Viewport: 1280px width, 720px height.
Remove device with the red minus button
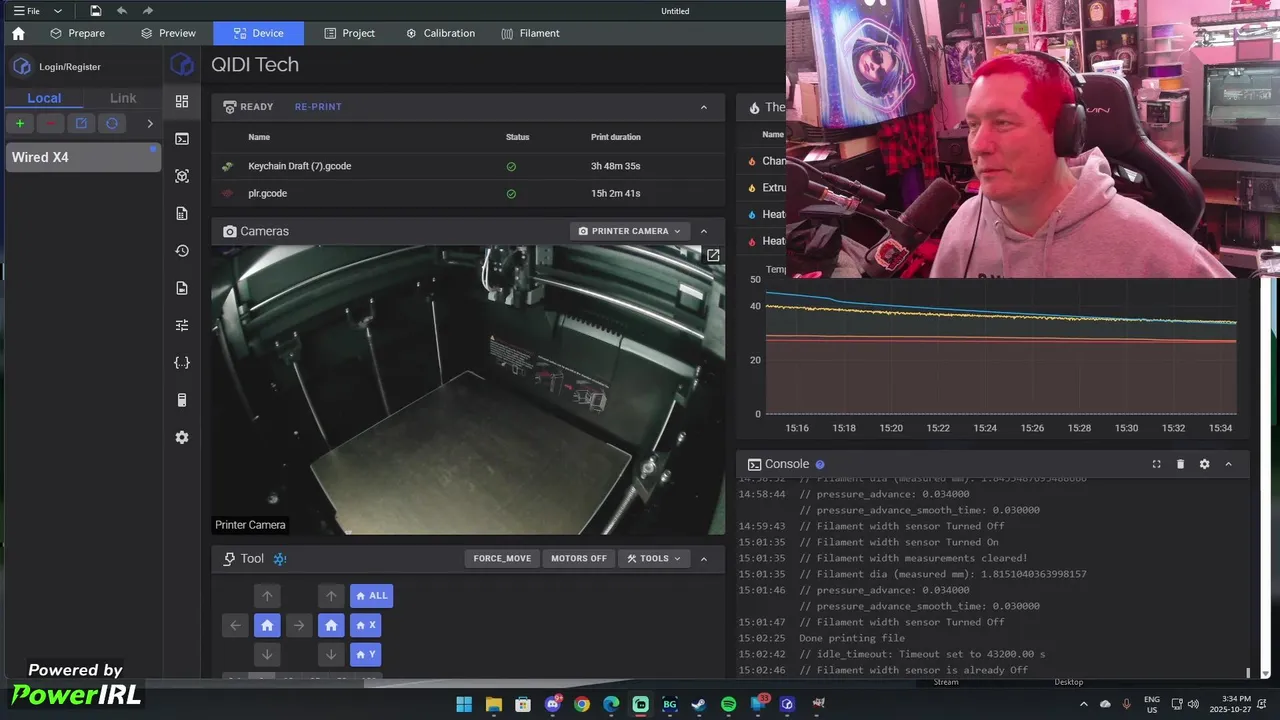coord(50,123)
